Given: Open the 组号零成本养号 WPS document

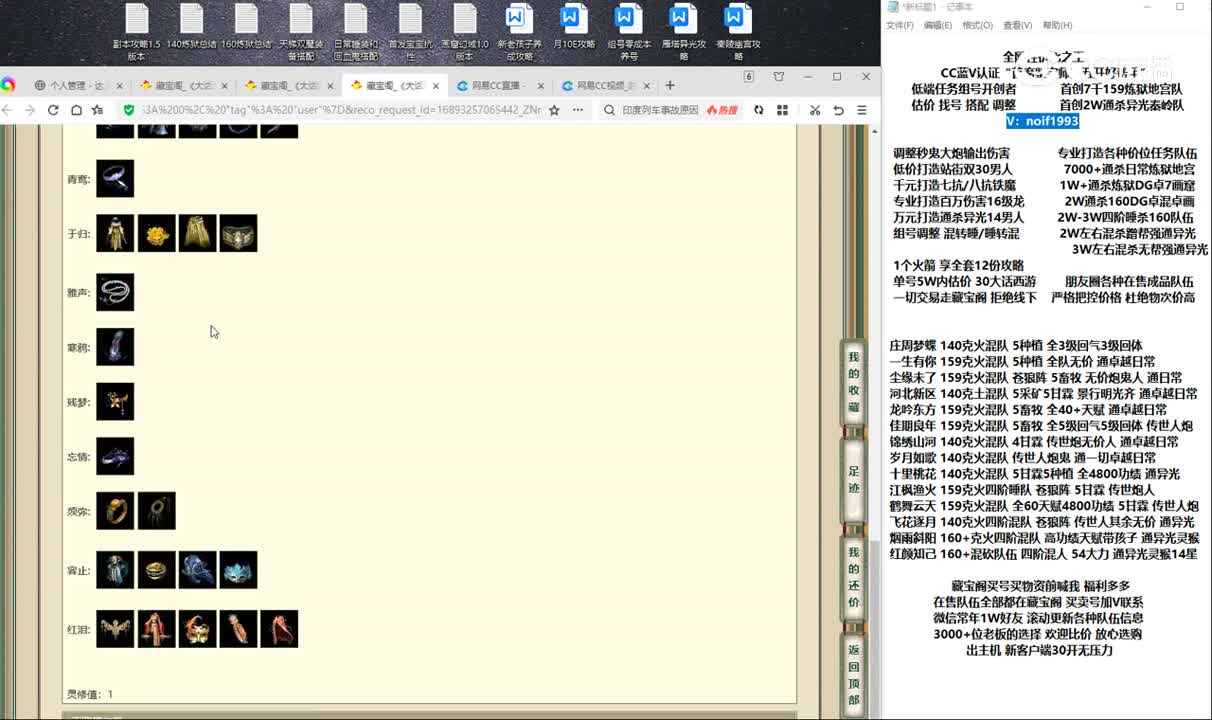Looking at the screenshot, I should pyautogui.click(x=628, y=32).
